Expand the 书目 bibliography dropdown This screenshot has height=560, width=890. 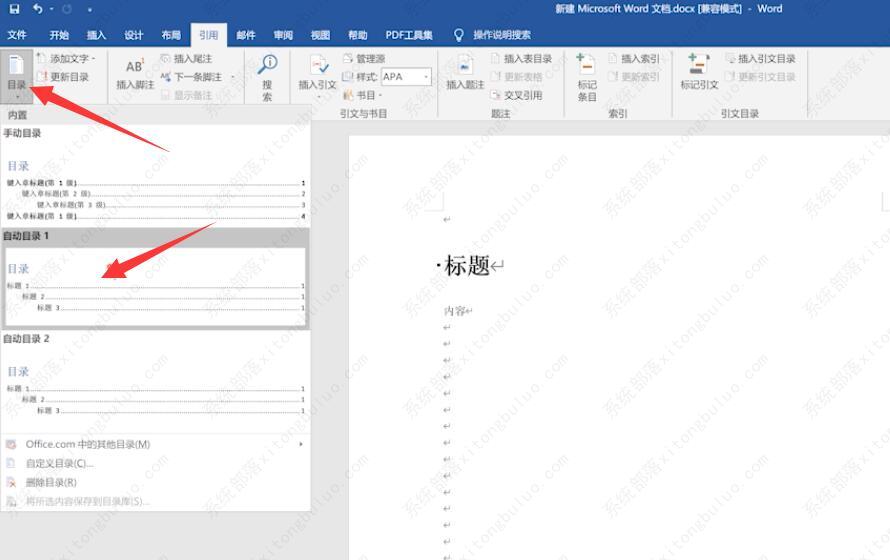tap(364, 95)
